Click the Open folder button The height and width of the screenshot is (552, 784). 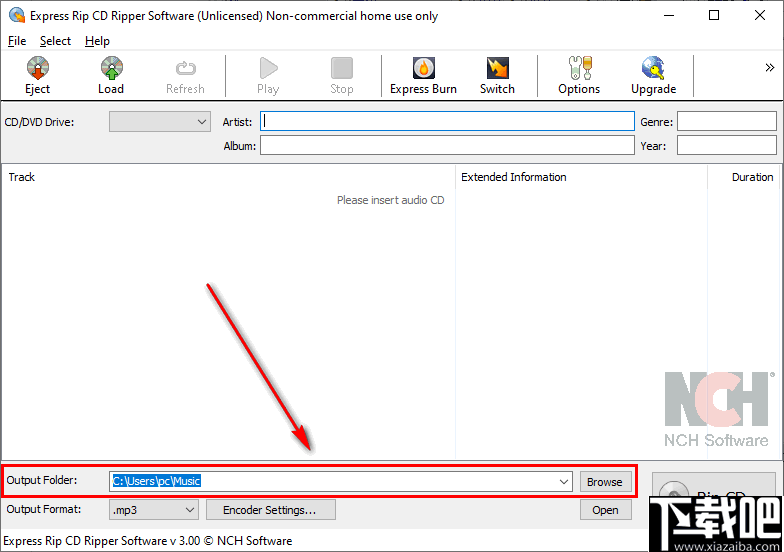point(606,510)
